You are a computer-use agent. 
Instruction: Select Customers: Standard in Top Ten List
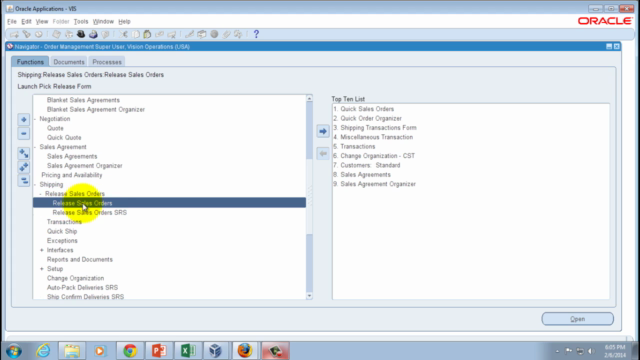[x=370, y=165]
